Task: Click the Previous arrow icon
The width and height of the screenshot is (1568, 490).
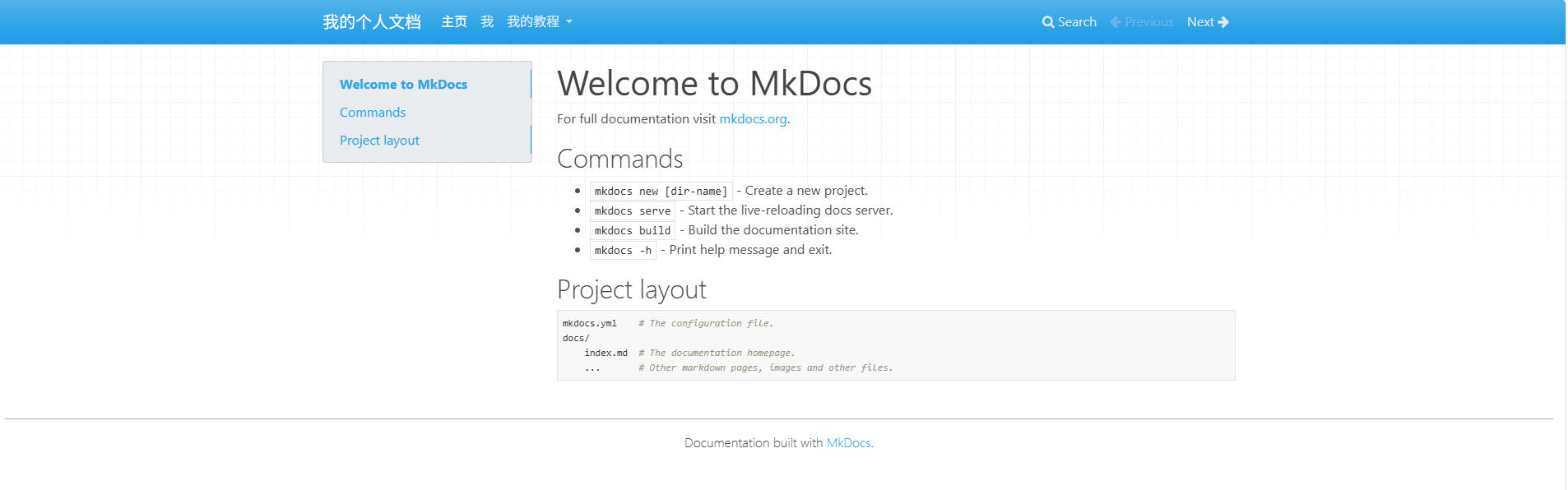Action: [1116, 22]
